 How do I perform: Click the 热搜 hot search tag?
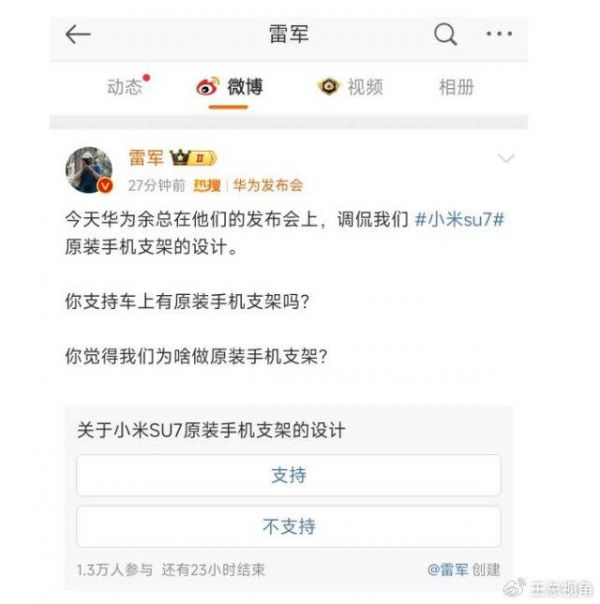[207, 186]
